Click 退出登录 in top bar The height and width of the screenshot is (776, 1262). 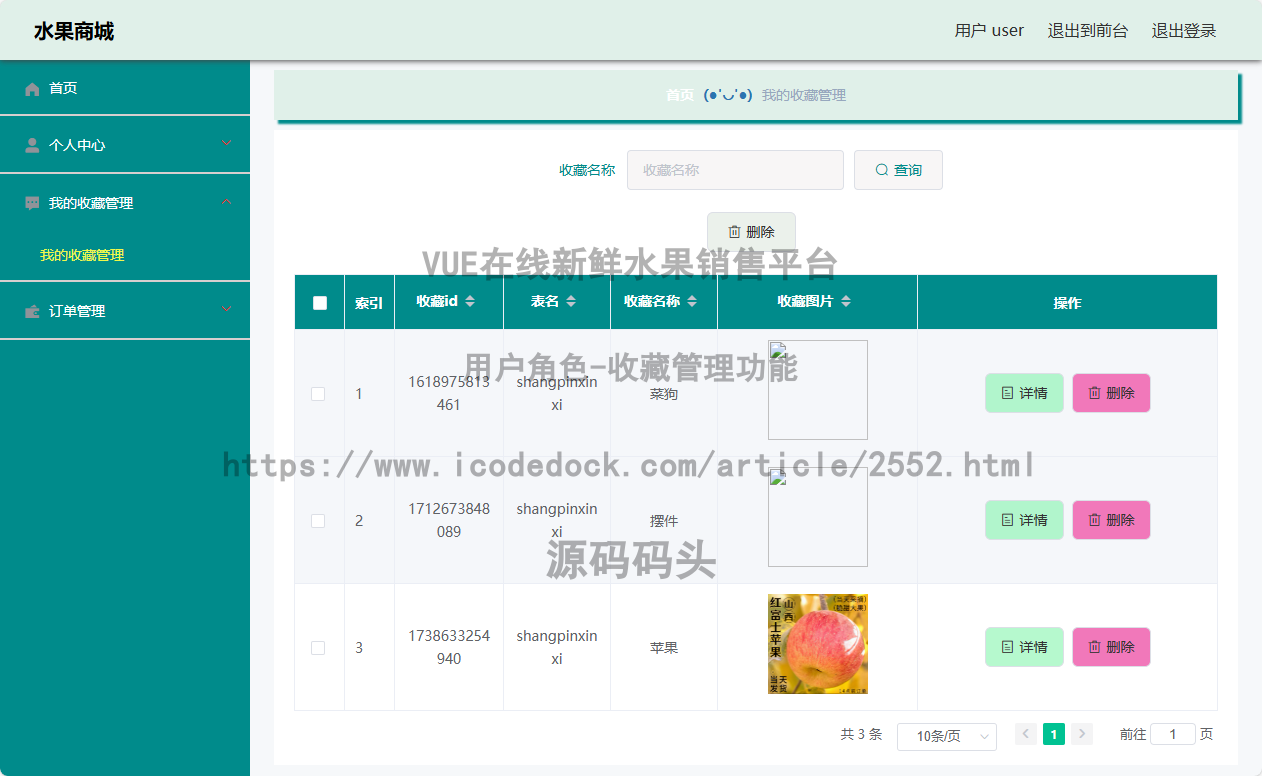point(1184,31)
